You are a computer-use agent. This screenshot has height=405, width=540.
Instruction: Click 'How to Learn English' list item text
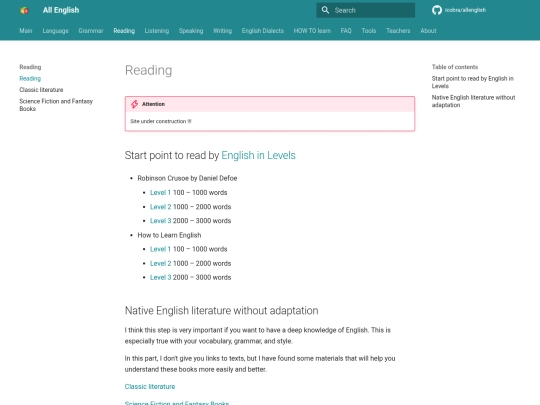[x=169, y=235]
